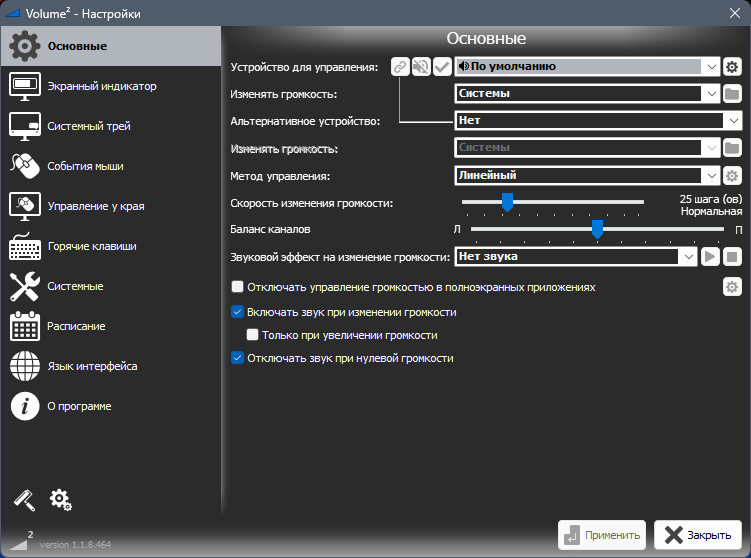Click screen-edge icon for Управление у края
Image resolution: width=751 pixels, height=558 pixels.
click(x=25, y=206)
